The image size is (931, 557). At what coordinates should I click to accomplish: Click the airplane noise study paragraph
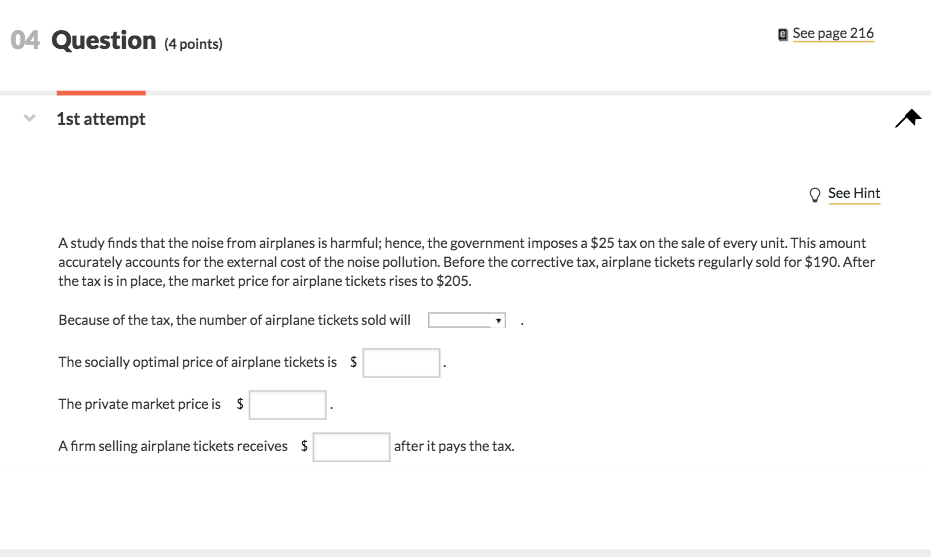point(462,262)
